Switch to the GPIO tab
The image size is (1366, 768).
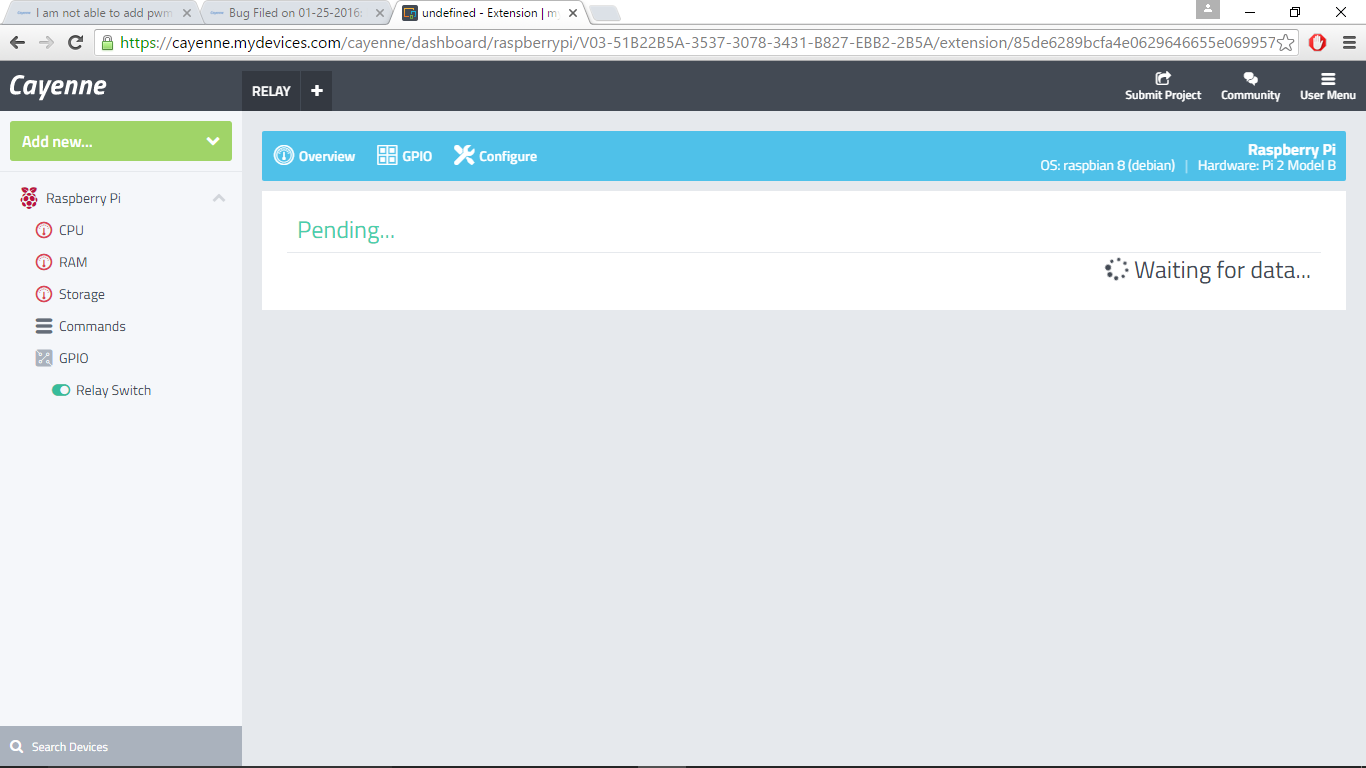click(404, 156)
